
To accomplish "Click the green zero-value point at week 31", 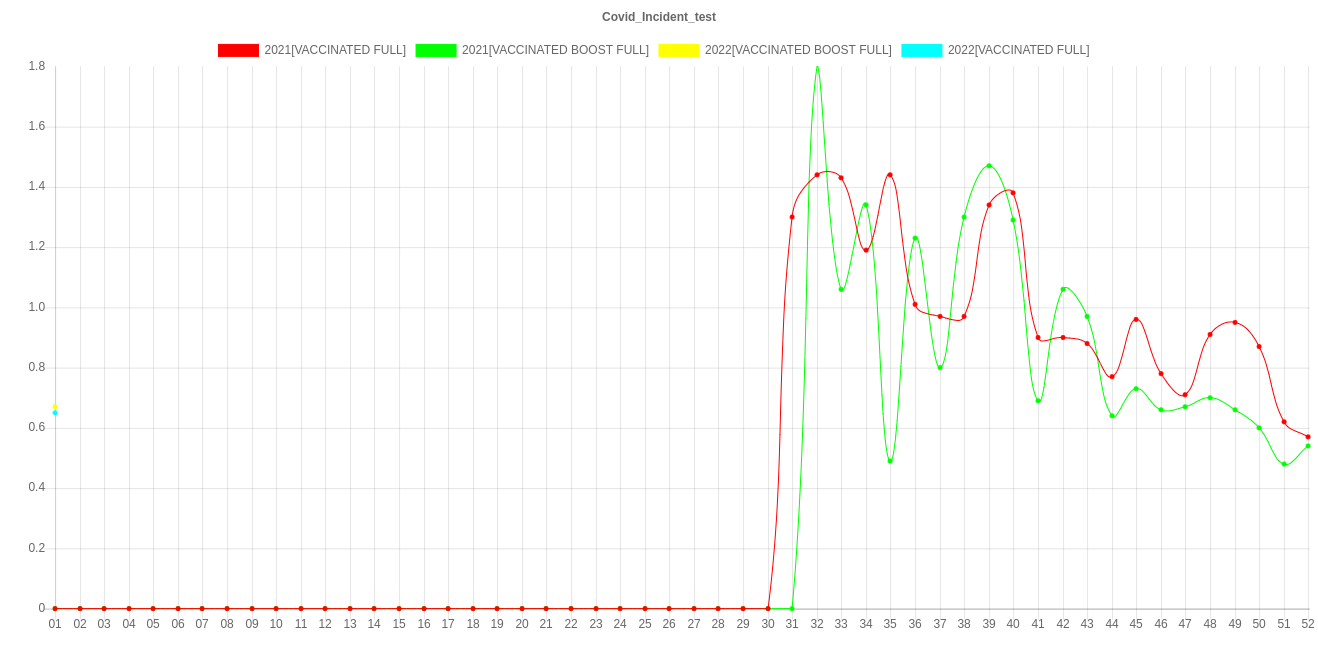I will pyautogui.click(x=792, y=608).
